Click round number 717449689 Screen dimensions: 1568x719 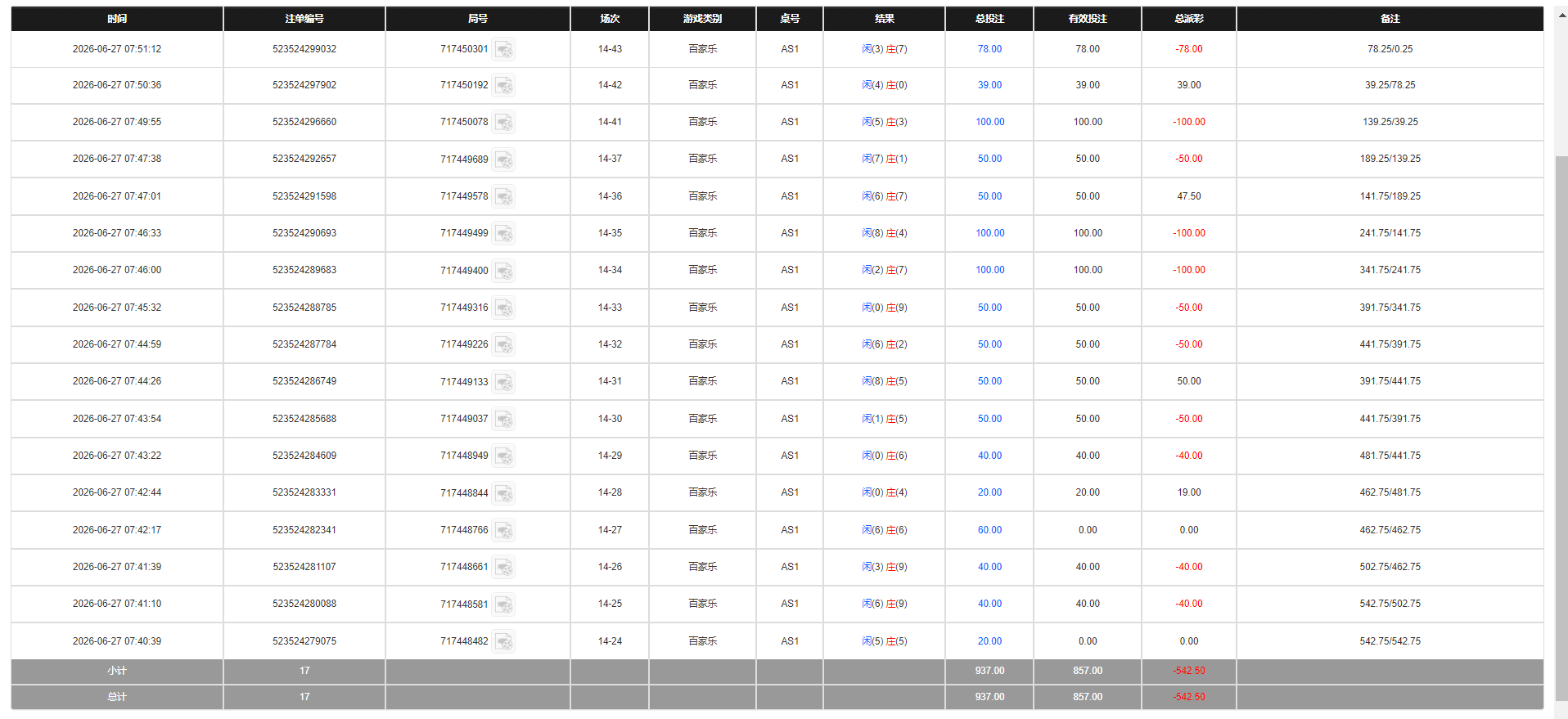click(x=464, y=160)
